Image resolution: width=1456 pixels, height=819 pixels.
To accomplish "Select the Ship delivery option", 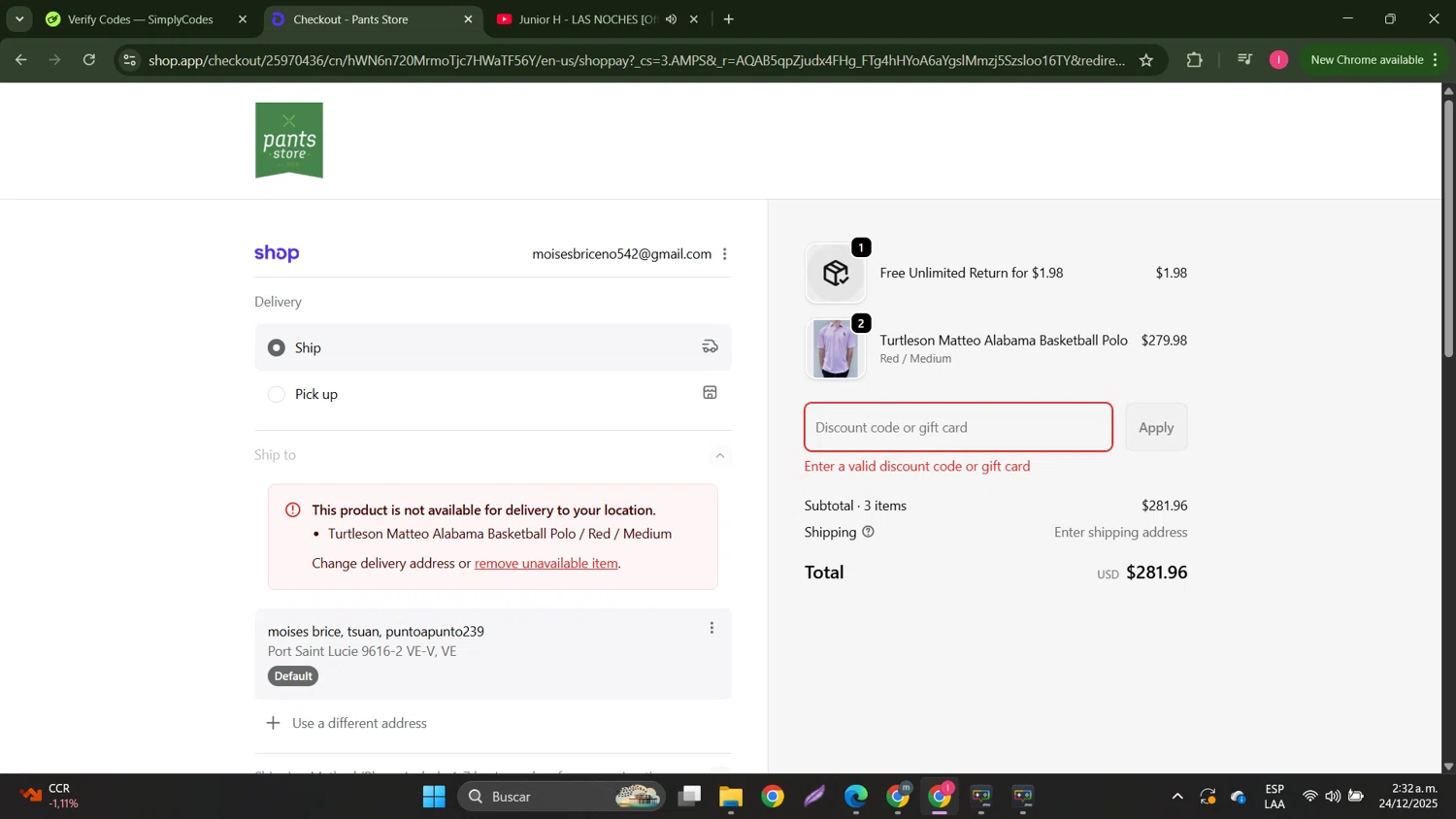I will (493, 347).
